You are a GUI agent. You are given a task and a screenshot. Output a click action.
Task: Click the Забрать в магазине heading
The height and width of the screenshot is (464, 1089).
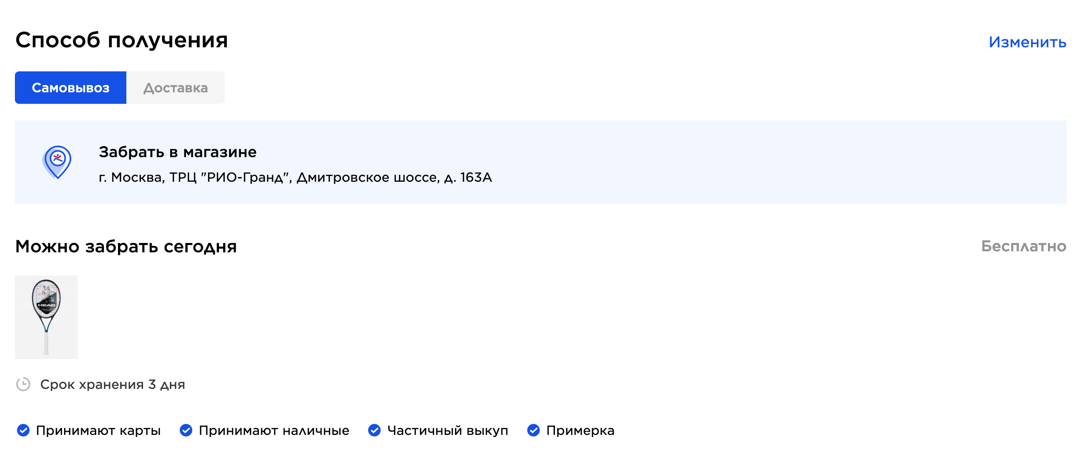[x=178, y=151]
